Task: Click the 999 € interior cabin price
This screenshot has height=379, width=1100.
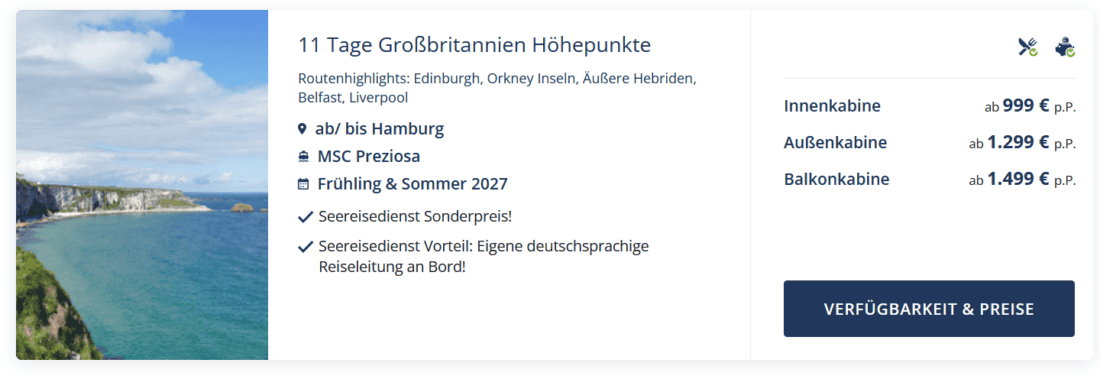Action: click(x=1026, y=106)
